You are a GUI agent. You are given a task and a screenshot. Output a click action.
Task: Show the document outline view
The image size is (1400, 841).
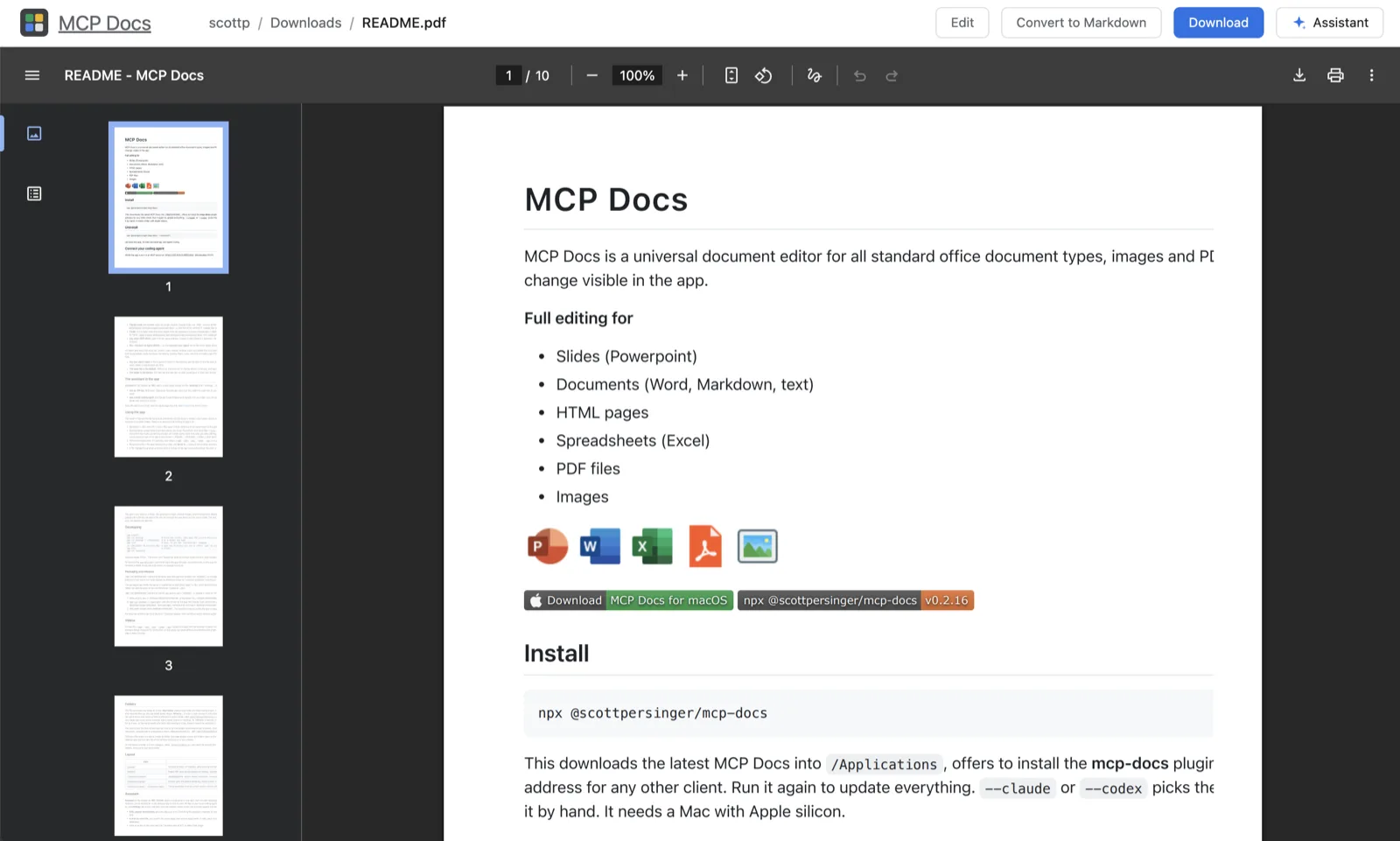(x=34, y=193)
